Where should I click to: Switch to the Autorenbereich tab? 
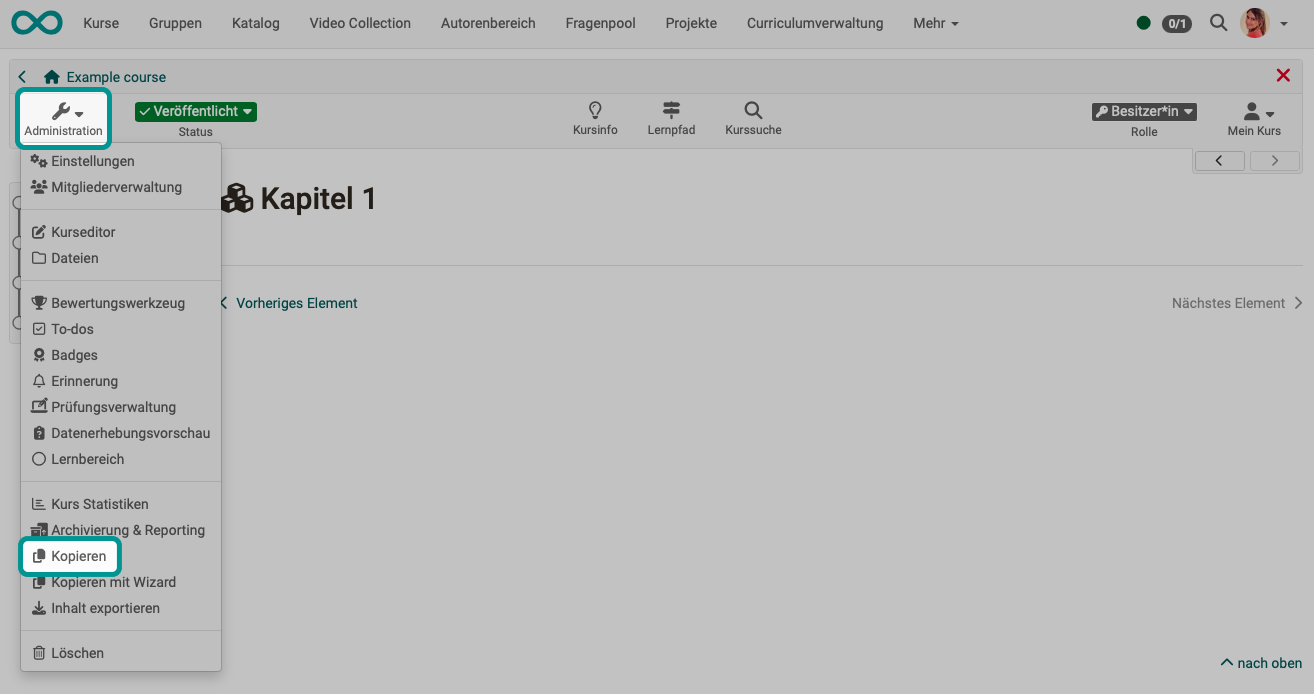pyautogui.click(x=488, y=23)
